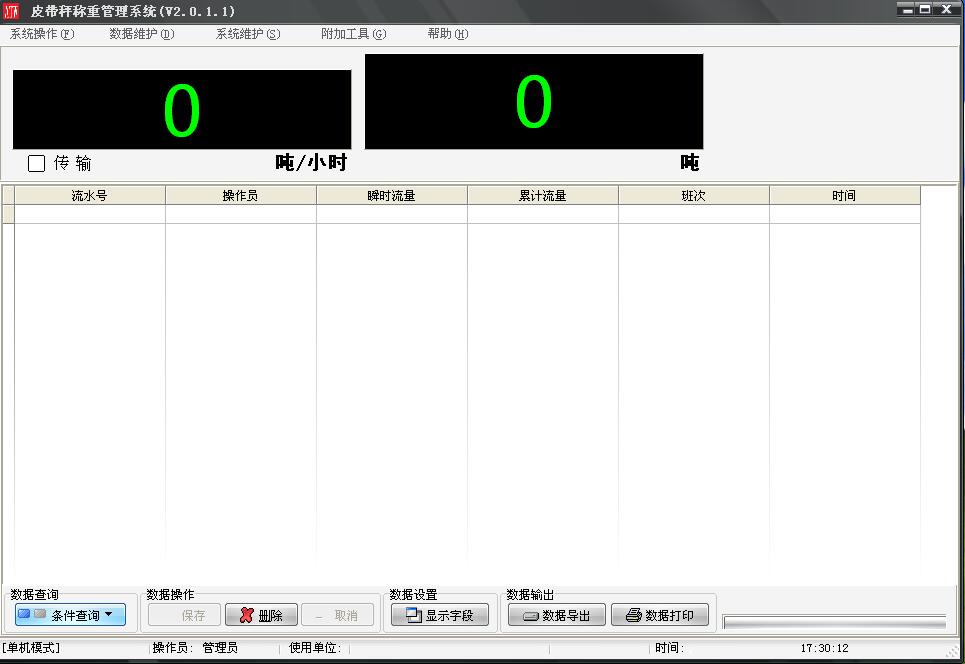Viewport: 965px width, 664px height.
Task: Click the operator (操作员) column header
Action: tap(240, 196)
